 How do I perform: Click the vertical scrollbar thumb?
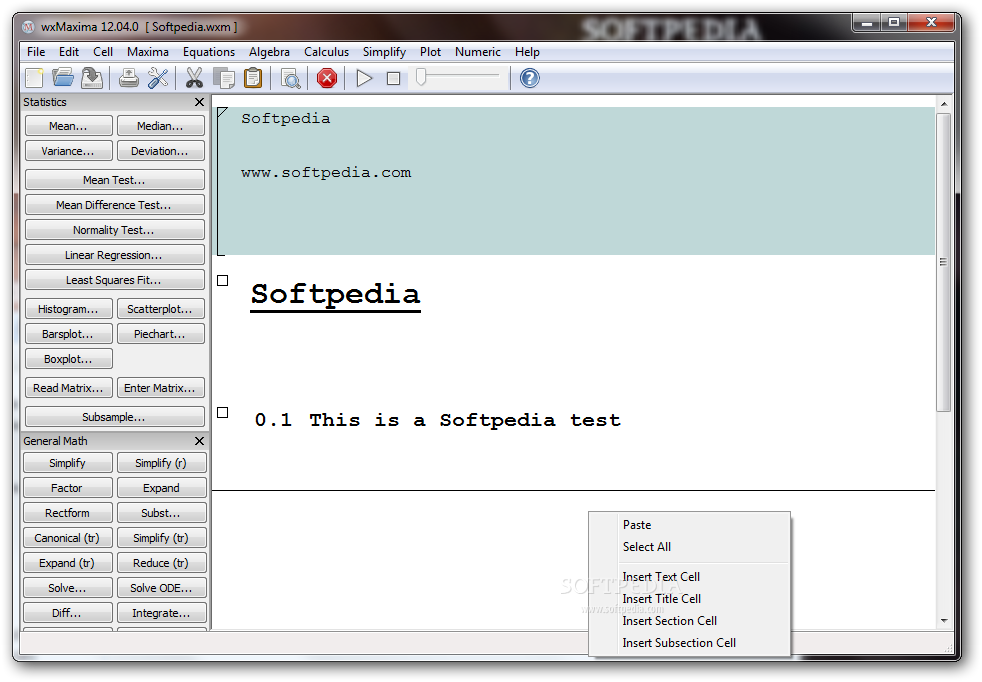point(944,262)
